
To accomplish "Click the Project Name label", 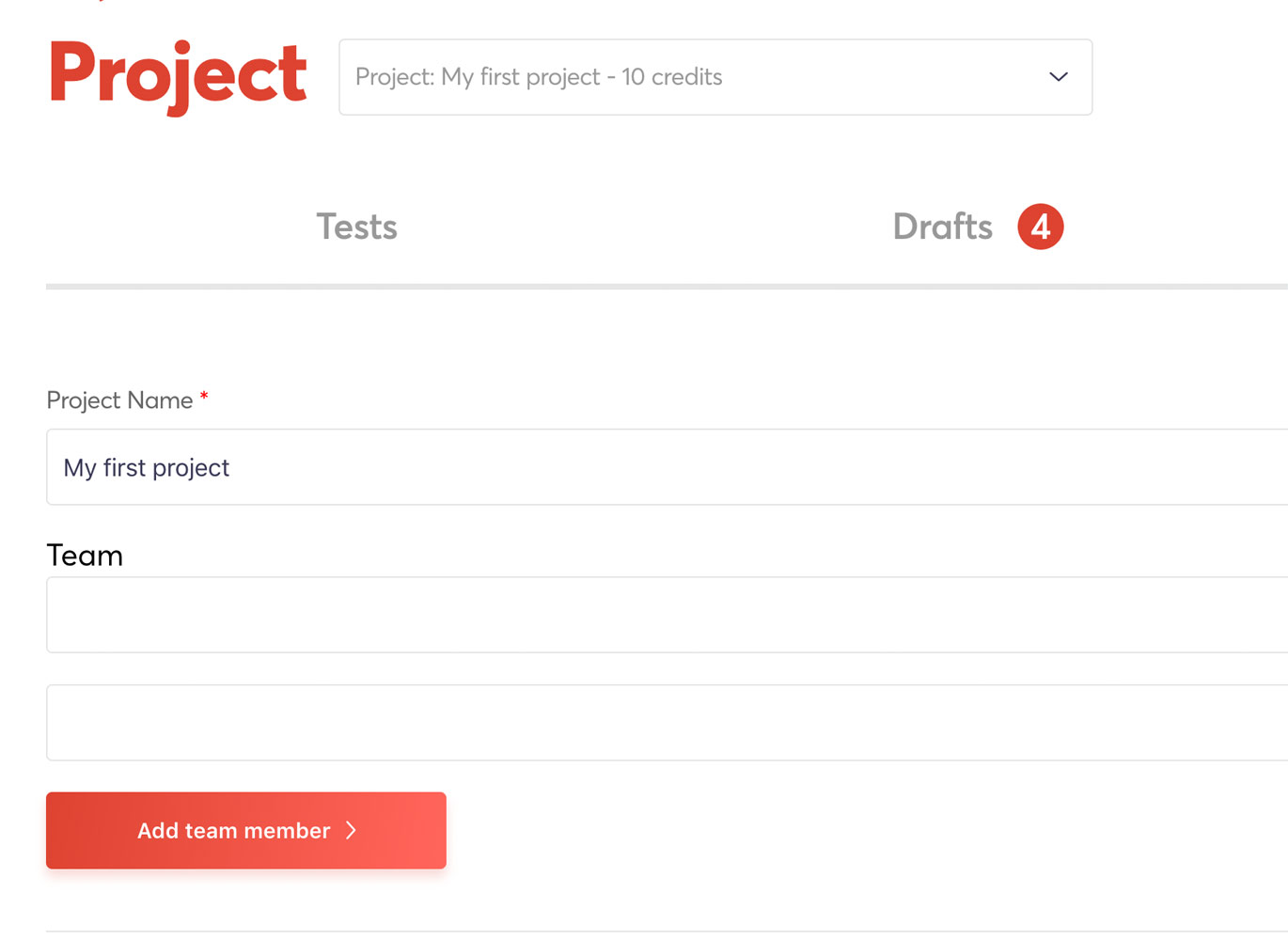I will [120, 399].
